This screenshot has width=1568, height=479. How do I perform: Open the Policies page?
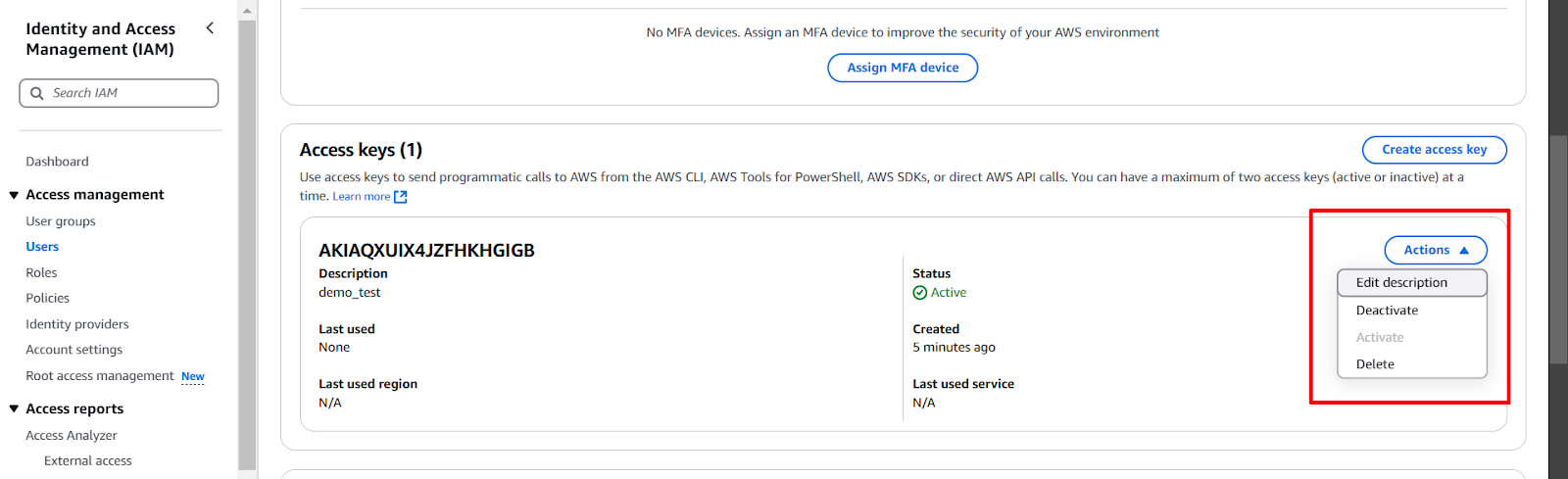(48, 299)
